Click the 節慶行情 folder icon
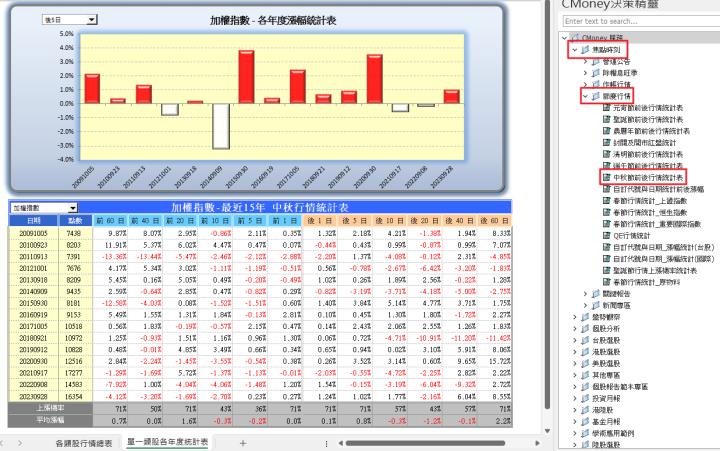Image resolution: width=720 pixels, height=451 pixels. point(596,96)
